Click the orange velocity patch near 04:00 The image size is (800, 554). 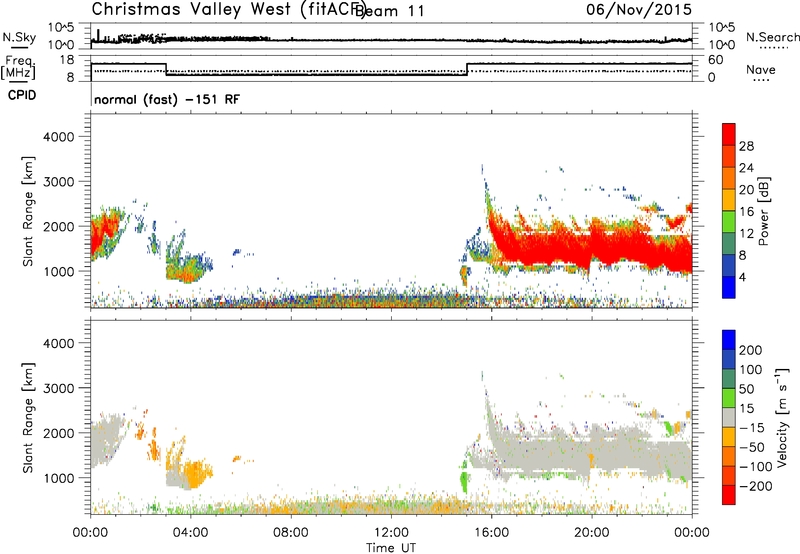[x=194, y=473]
